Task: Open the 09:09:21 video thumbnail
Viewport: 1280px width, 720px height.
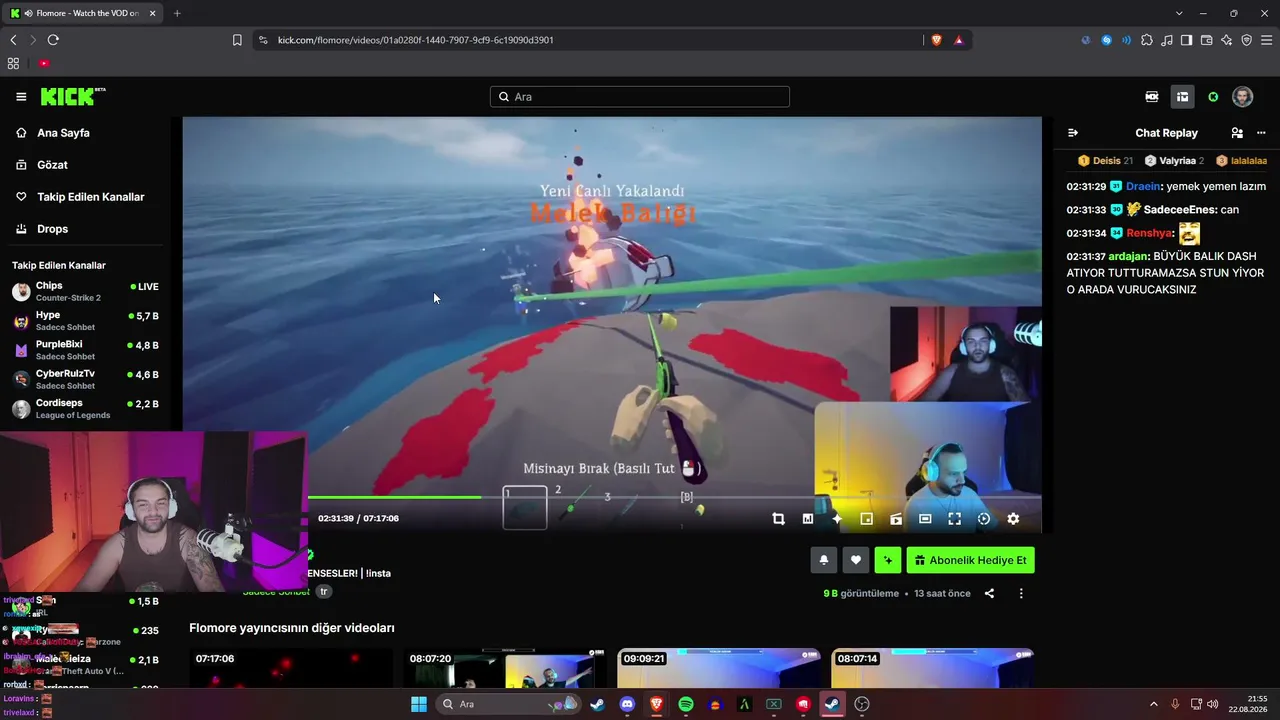Action: click(x=719, y=668)
